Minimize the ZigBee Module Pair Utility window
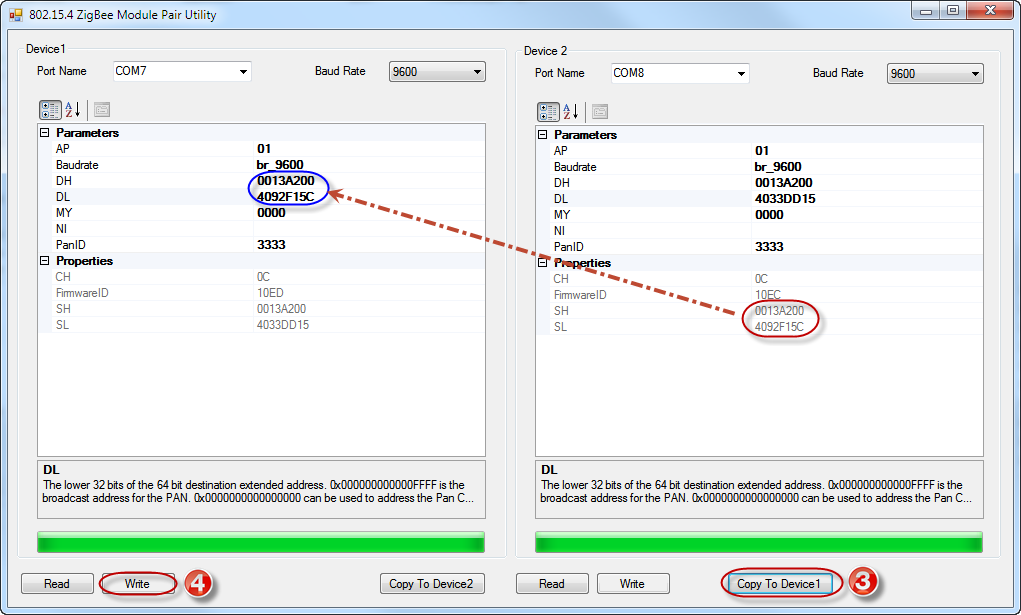Image resolution: width=1021 pixels, height=615 pixels. point(925,11)
